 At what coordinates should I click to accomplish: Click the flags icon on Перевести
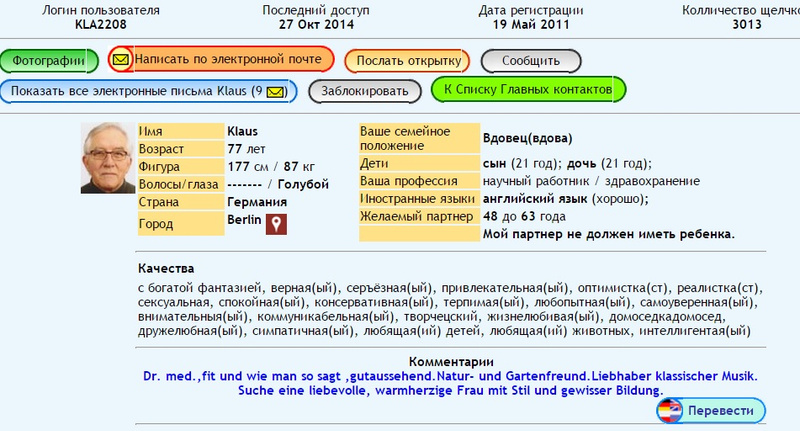tap(669, 411)
